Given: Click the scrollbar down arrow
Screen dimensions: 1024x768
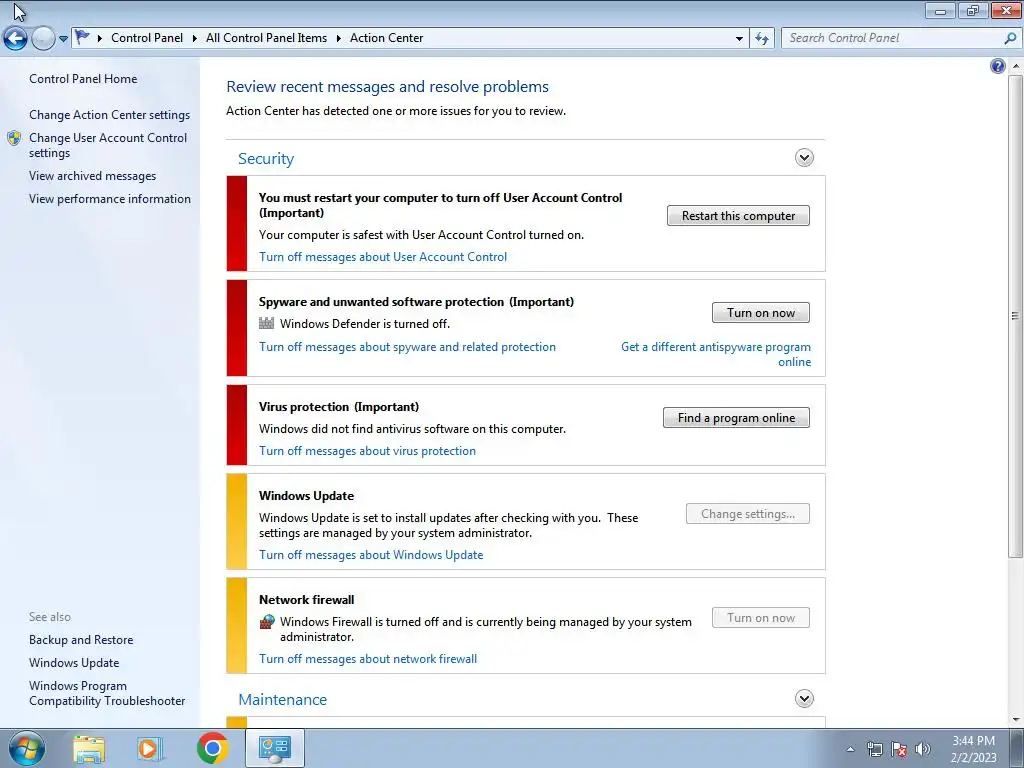Looking at the screenshot, I should pos(1015,720).
